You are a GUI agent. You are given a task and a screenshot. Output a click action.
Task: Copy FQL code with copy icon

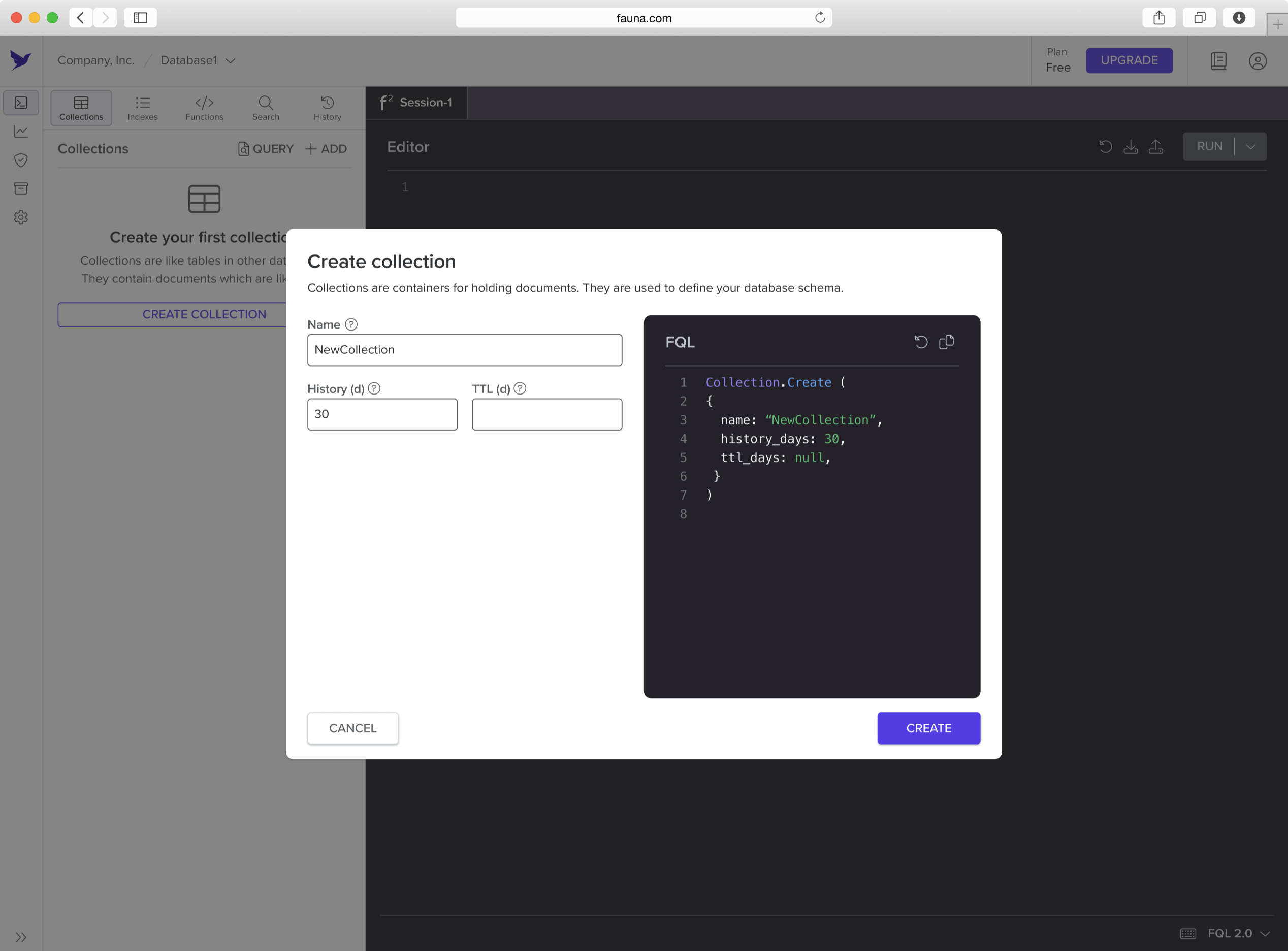[x=946, y=342]
